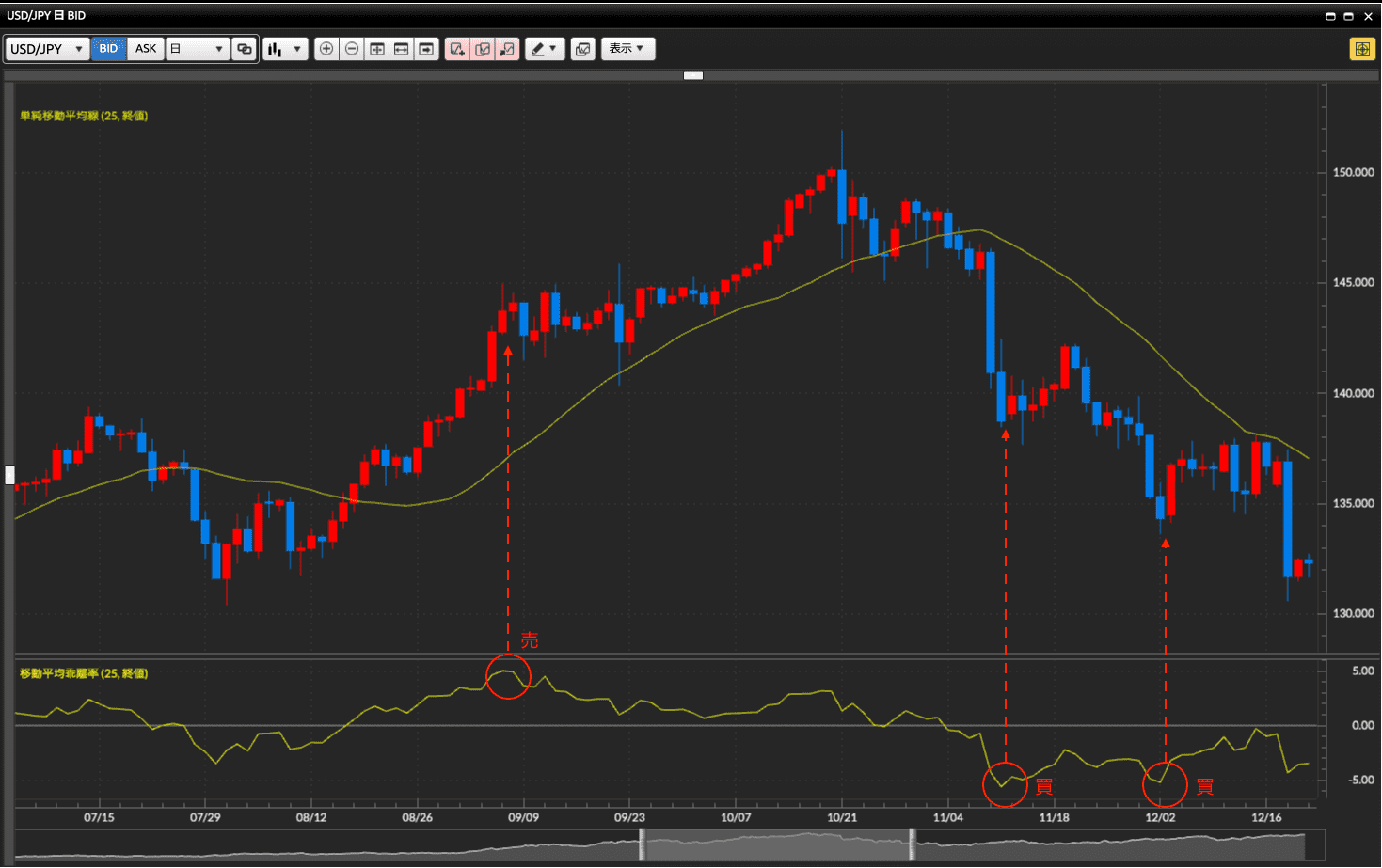Click the 130.000 price axis label

[x=1353, y=613]
